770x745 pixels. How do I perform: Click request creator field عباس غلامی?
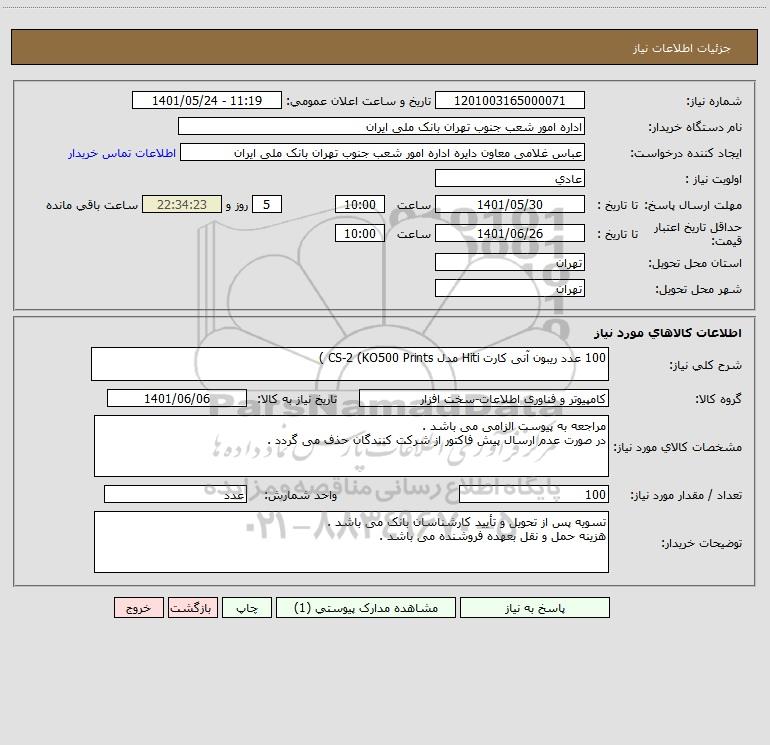click(383, 152)
